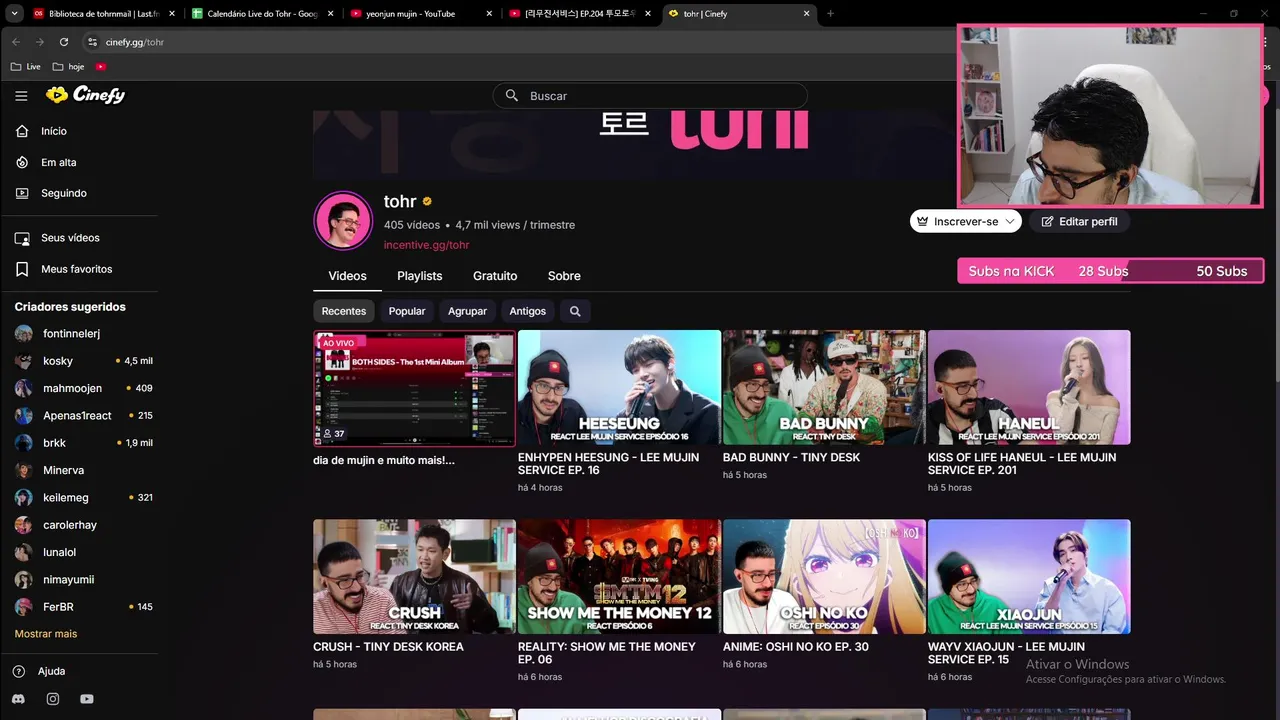Screen dimensions: 1280x720
Task: Select the Recentes filter chip
Action: point(344,311)
